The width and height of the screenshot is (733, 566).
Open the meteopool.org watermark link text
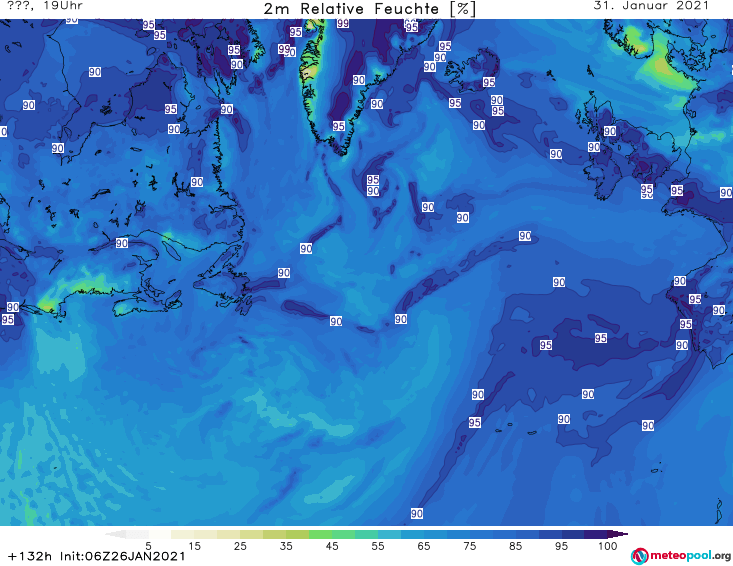(690, 556)
